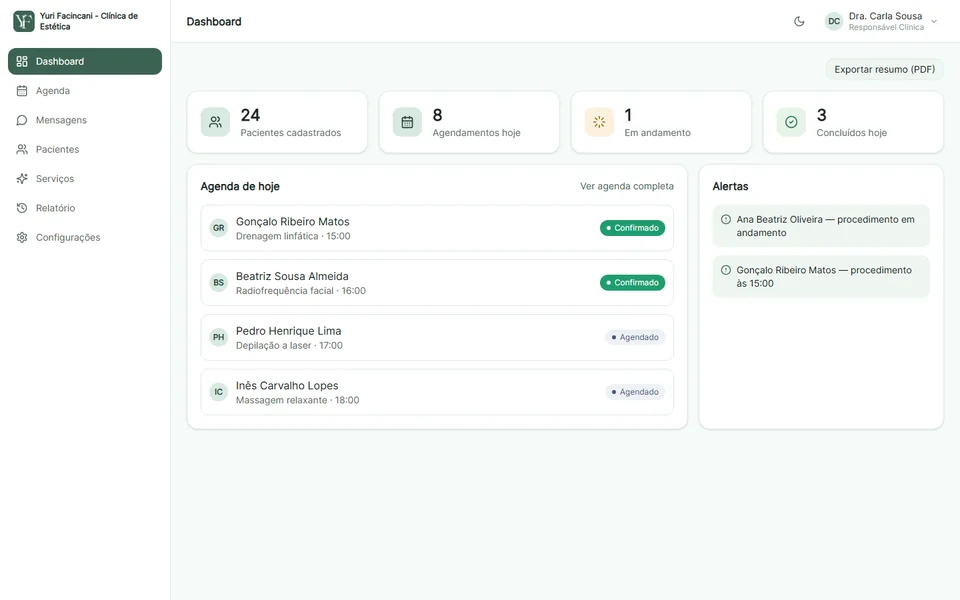Open Configurações in the sidebar
Viewport: 960px width, 600px height.
85,238
